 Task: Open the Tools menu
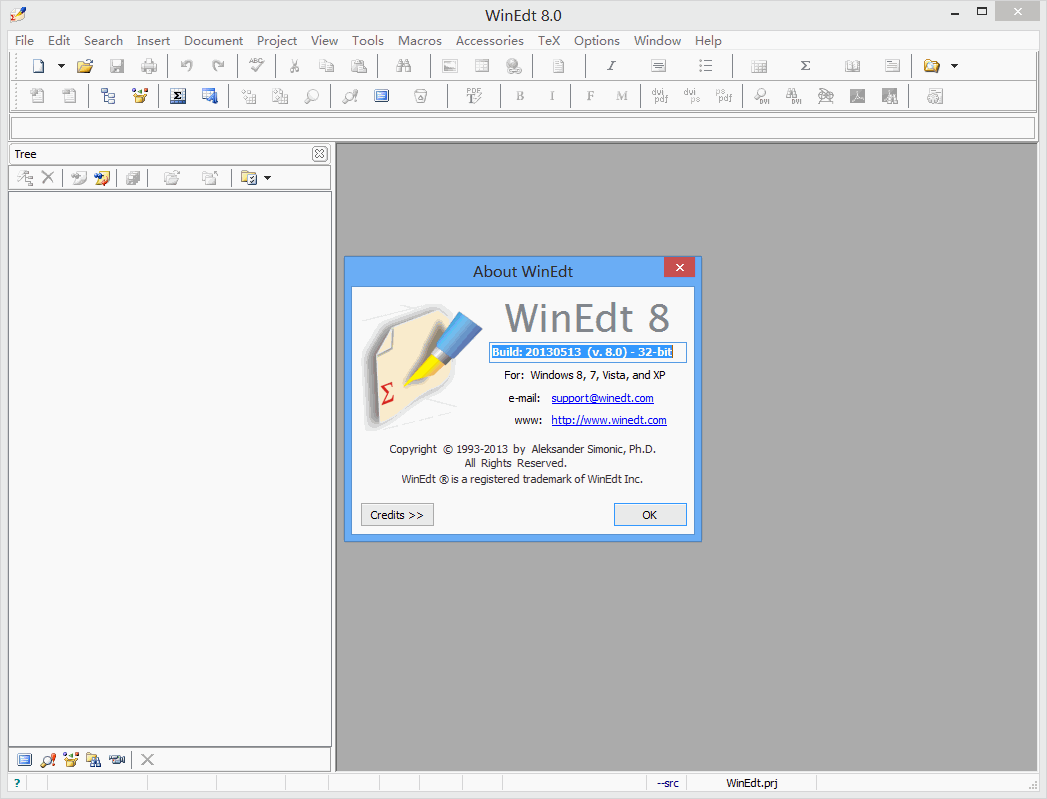tap(368, 41)
